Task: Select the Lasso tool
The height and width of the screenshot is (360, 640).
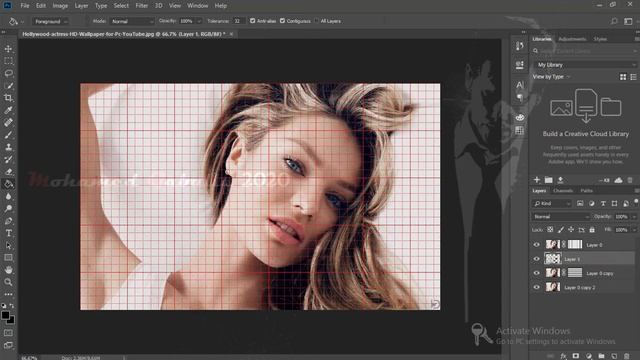Action: (8, 73)
